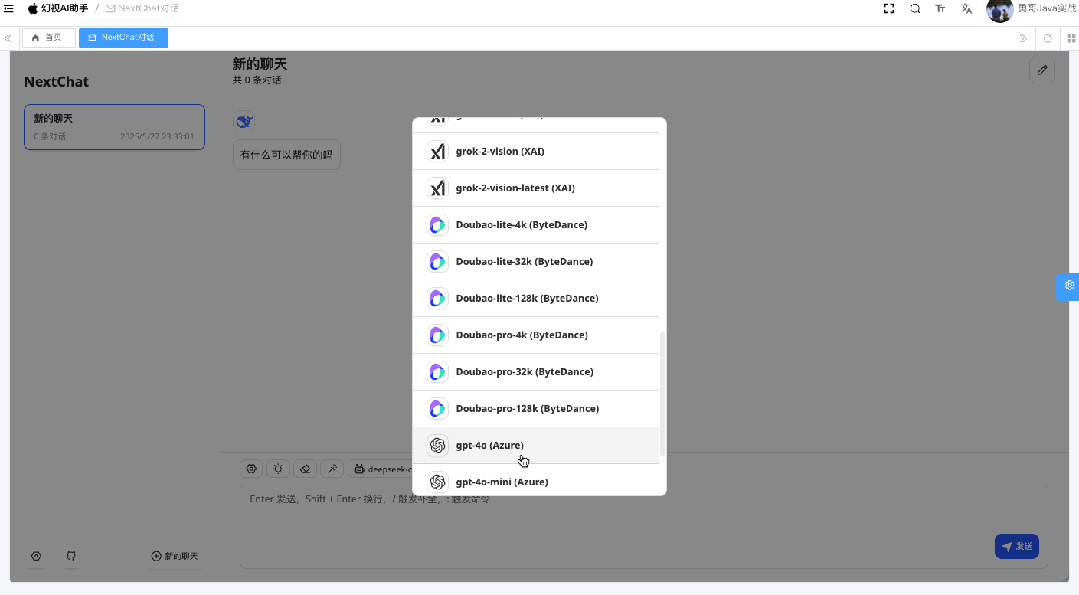
Task: Open the tab grid options icon
Action: (1071, 39)
